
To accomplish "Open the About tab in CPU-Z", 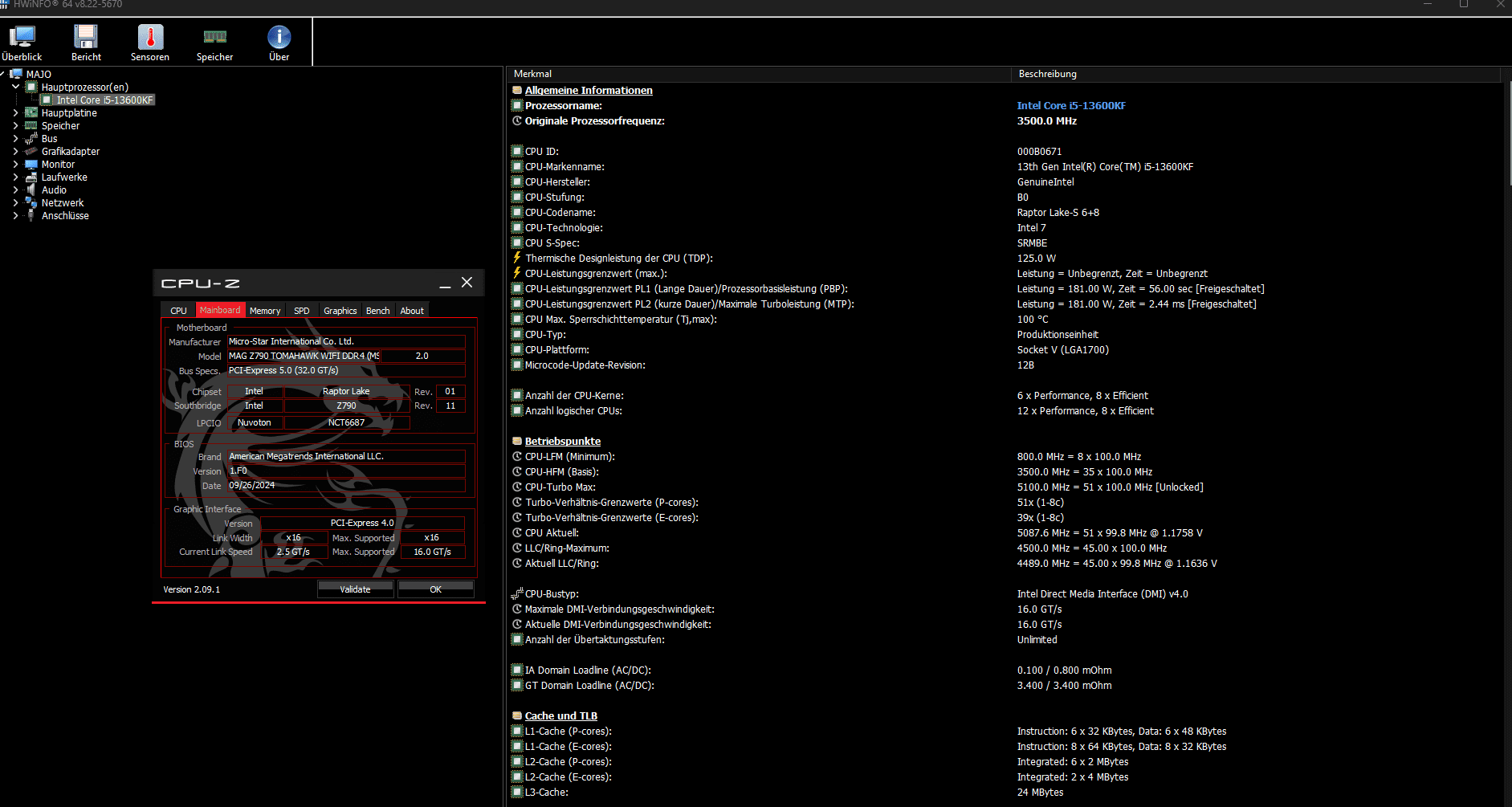I will (412, 310).
